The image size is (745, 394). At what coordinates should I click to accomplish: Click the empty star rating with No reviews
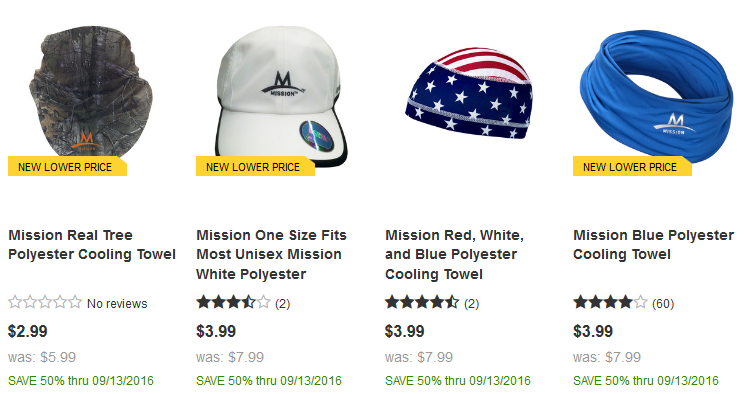pyautogui.click(x=45, y=302)
